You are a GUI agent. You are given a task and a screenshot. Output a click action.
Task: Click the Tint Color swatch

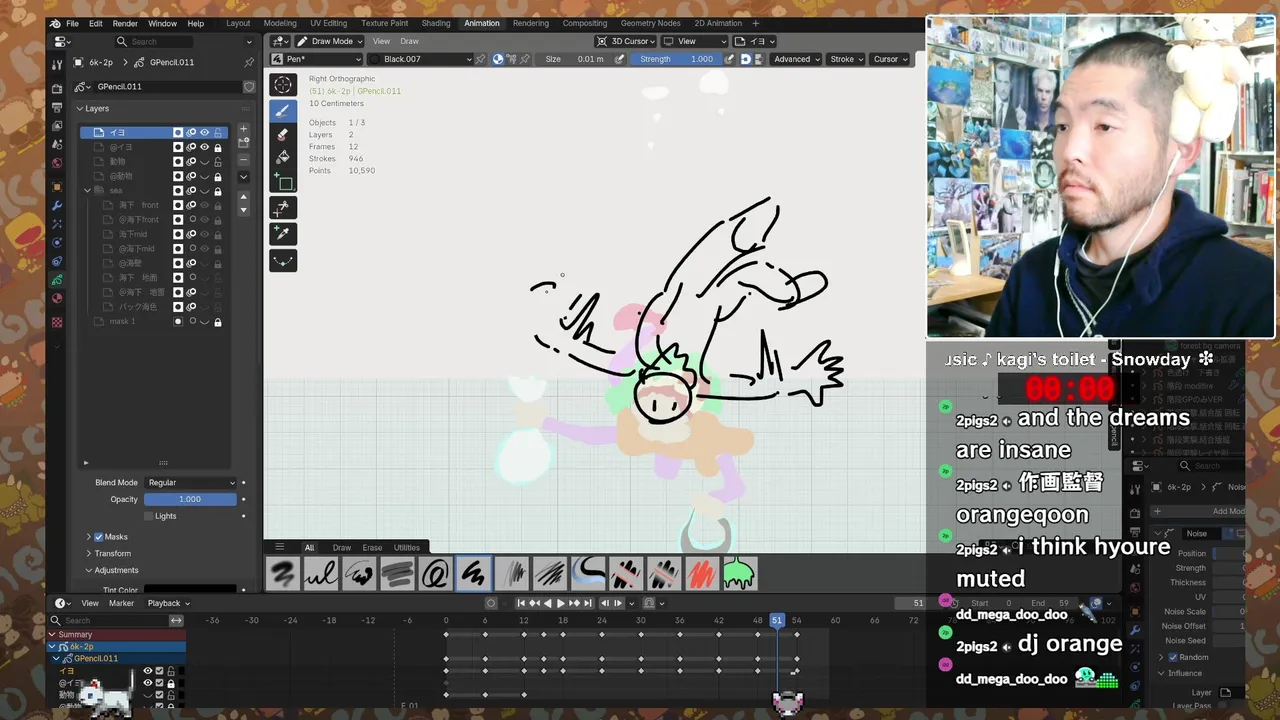click(190, 589)
